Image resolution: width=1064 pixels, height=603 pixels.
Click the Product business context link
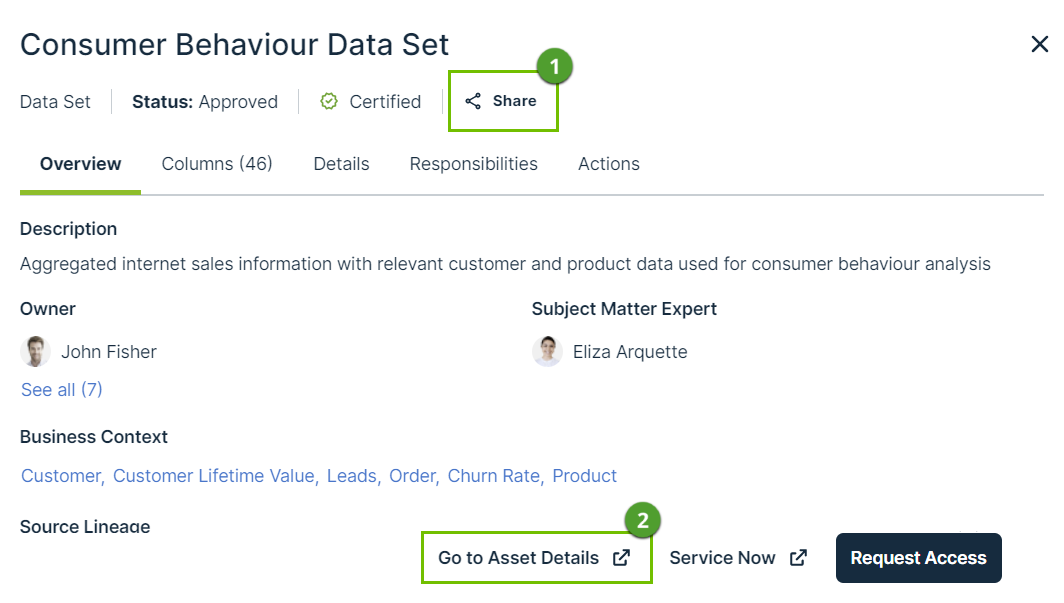[584, 476]
